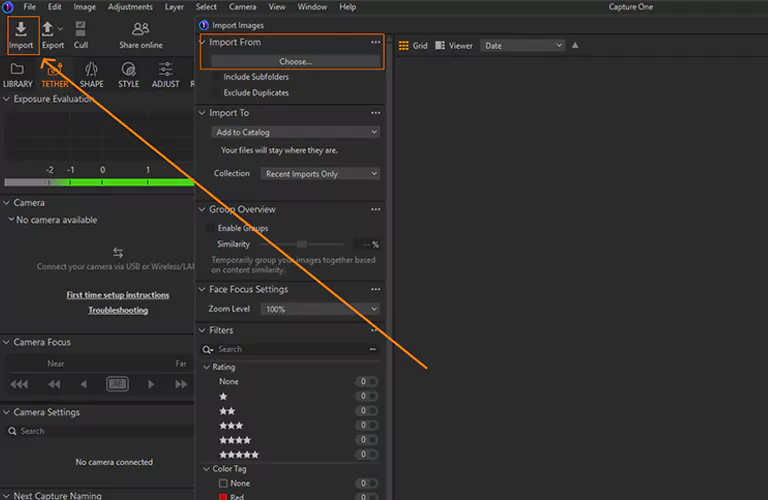The image size is (768, 500).
Task: Open the Troubleshooting link
Action: (118, 310)
